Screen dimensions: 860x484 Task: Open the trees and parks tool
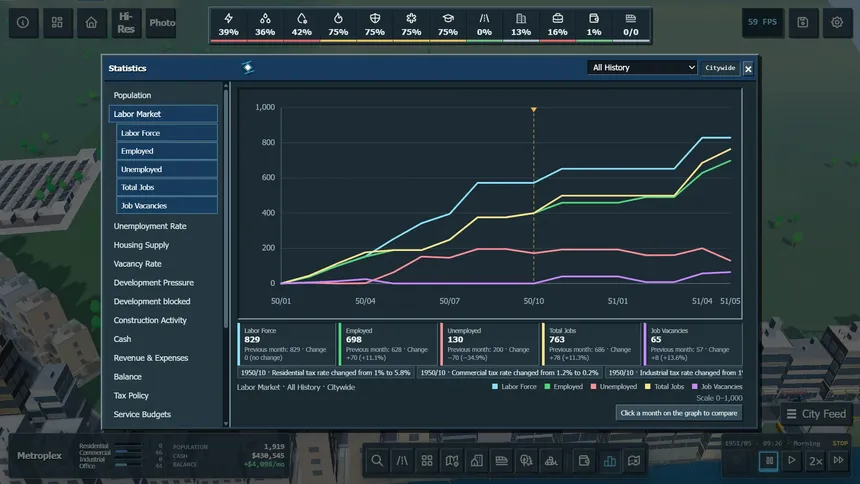point(526,460)
